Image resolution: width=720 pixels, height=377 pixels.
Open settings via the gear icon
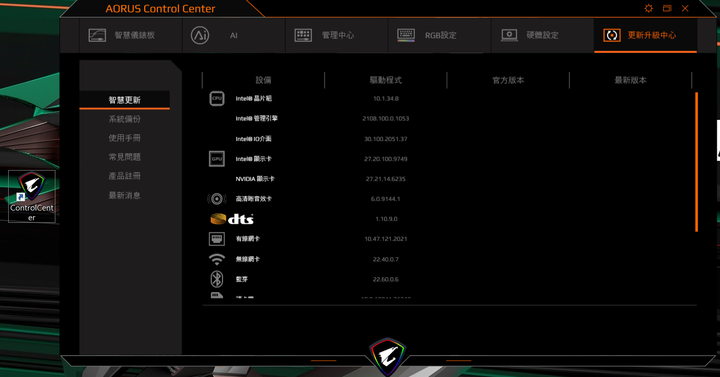coord(648,8)
